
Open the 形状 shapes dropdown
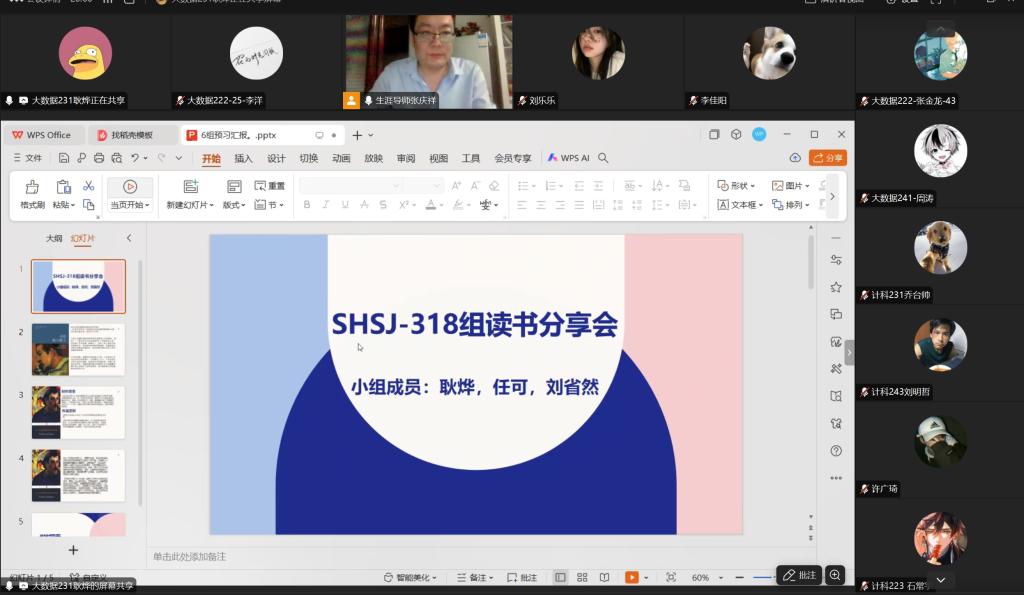[x=737, y=186]
